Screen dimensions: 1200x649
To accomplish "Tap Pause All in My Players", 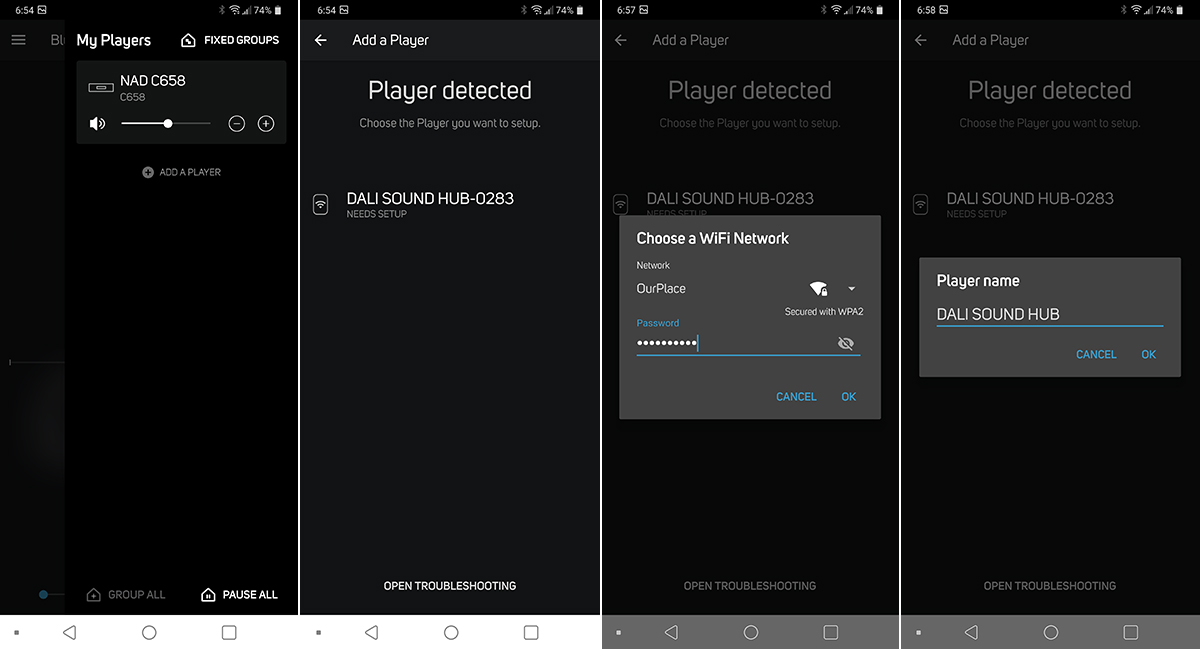I will (x=239, y=594).
